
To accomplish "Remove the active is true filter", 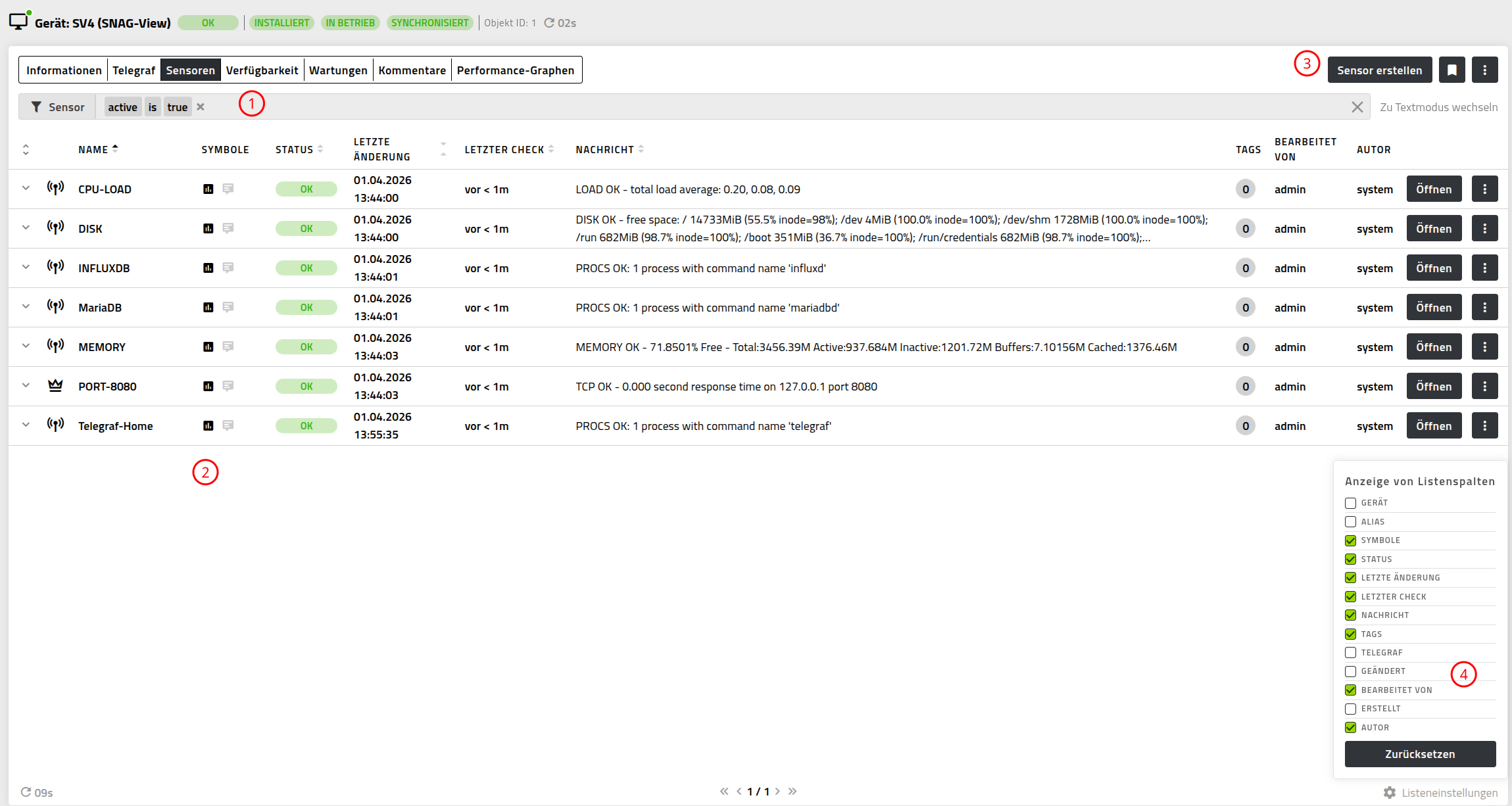I will (201, 107).
